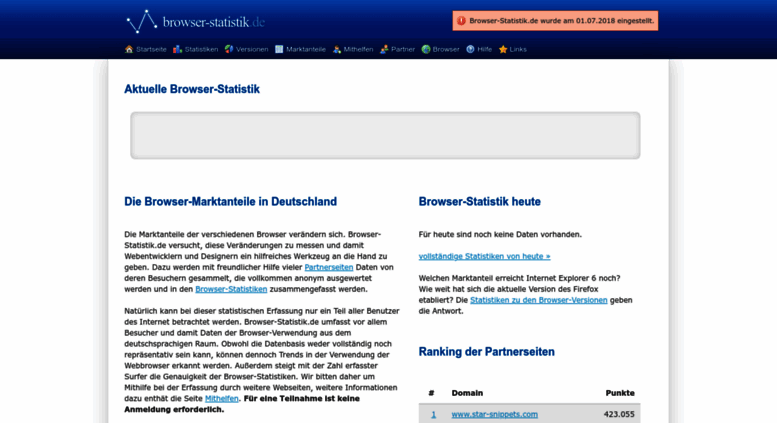Follow the Browser-Statistiken link in text

(x=231, y=289)
